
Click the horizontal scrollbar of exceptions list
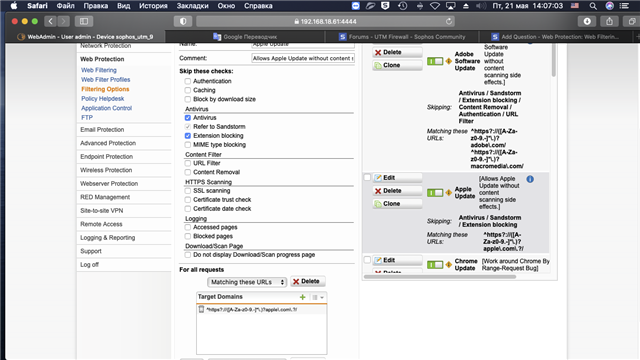(440, 276)
